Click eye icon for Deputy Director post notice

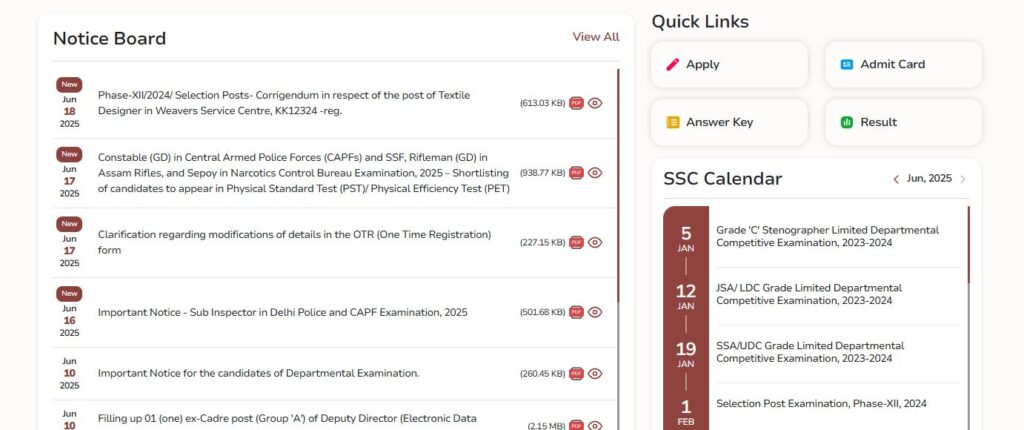[595, 425]
